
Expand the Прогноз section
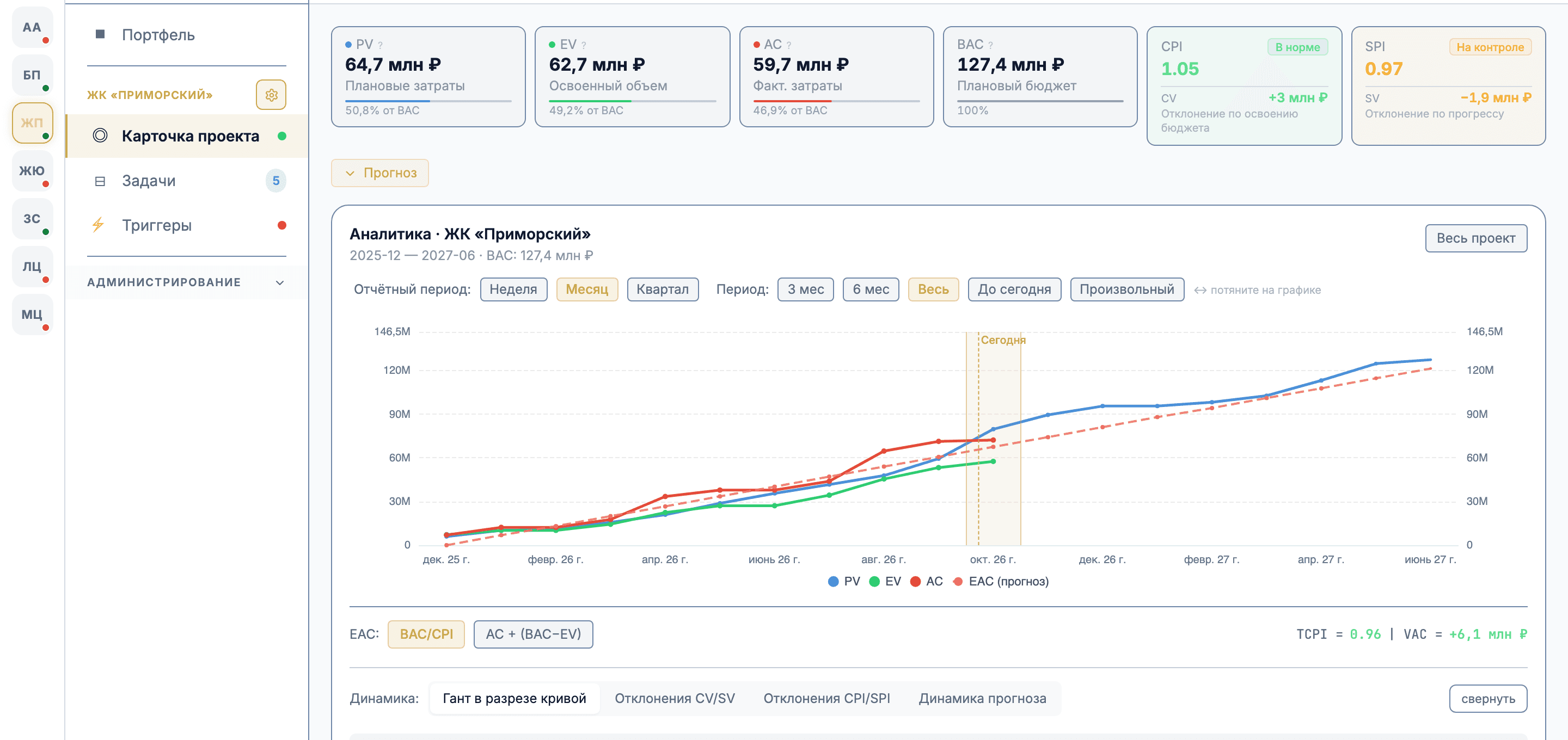[380, 173]
